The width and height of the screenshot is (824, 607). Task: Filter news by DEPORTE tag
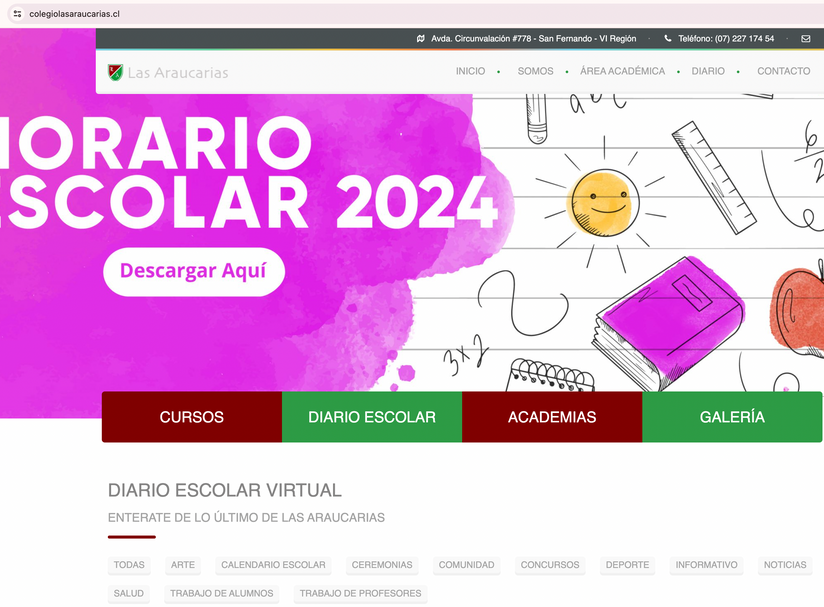coord(627,565)
